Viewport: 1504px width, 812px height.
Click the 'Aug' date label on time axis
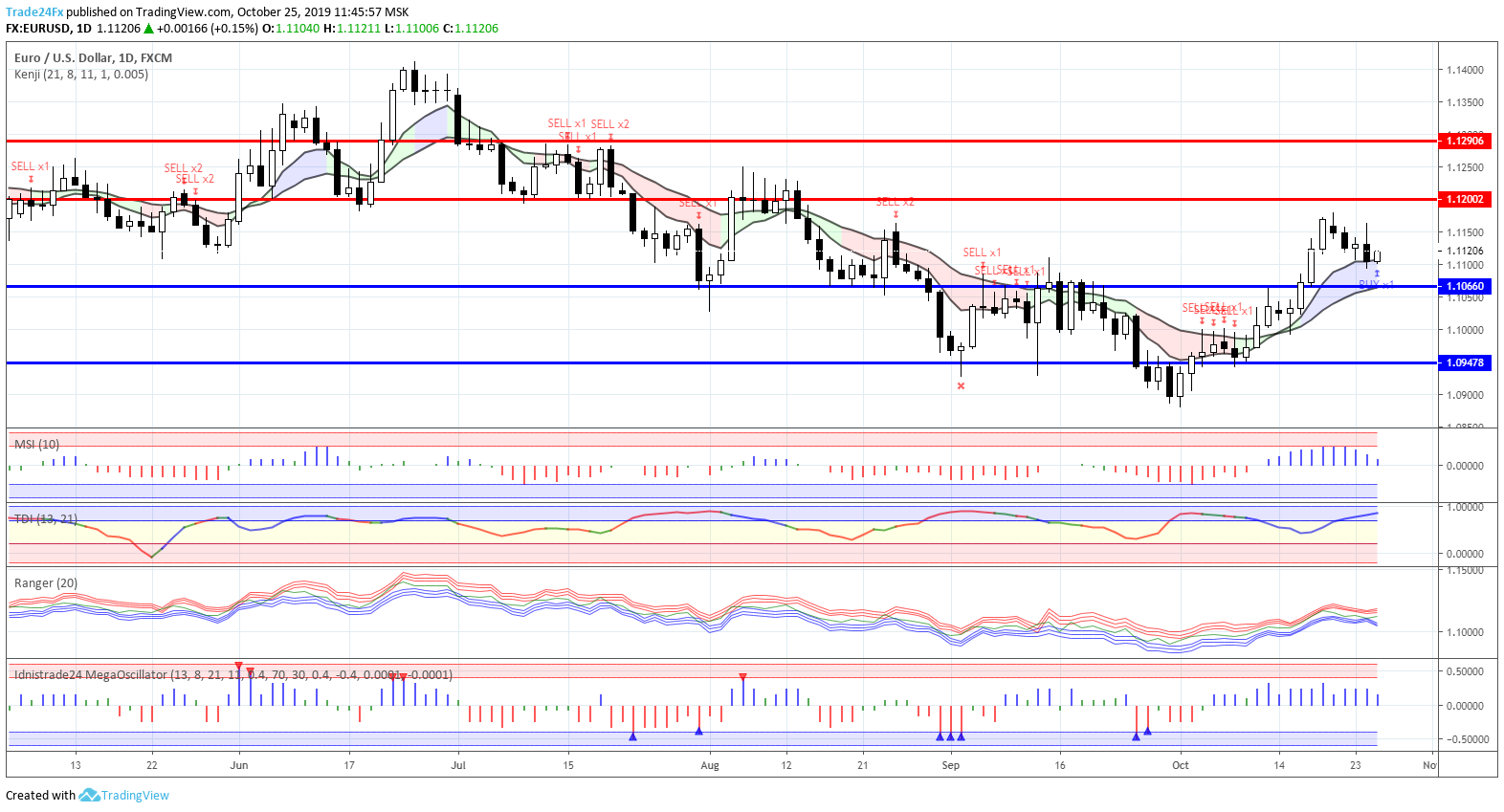pos(710,765)
